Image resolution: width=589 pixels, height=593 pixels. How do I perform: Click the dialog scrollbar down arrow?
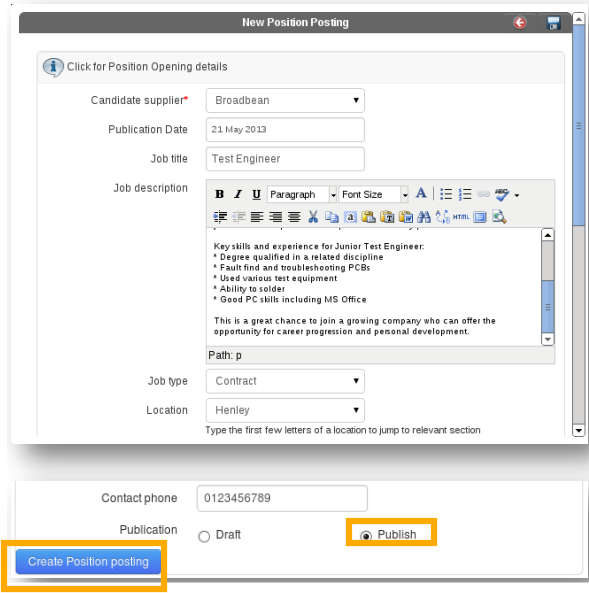(x=578, y=430)
